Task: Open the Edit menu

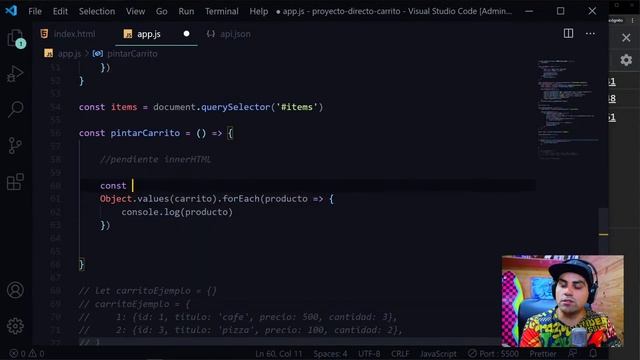Action: [60, 11]
